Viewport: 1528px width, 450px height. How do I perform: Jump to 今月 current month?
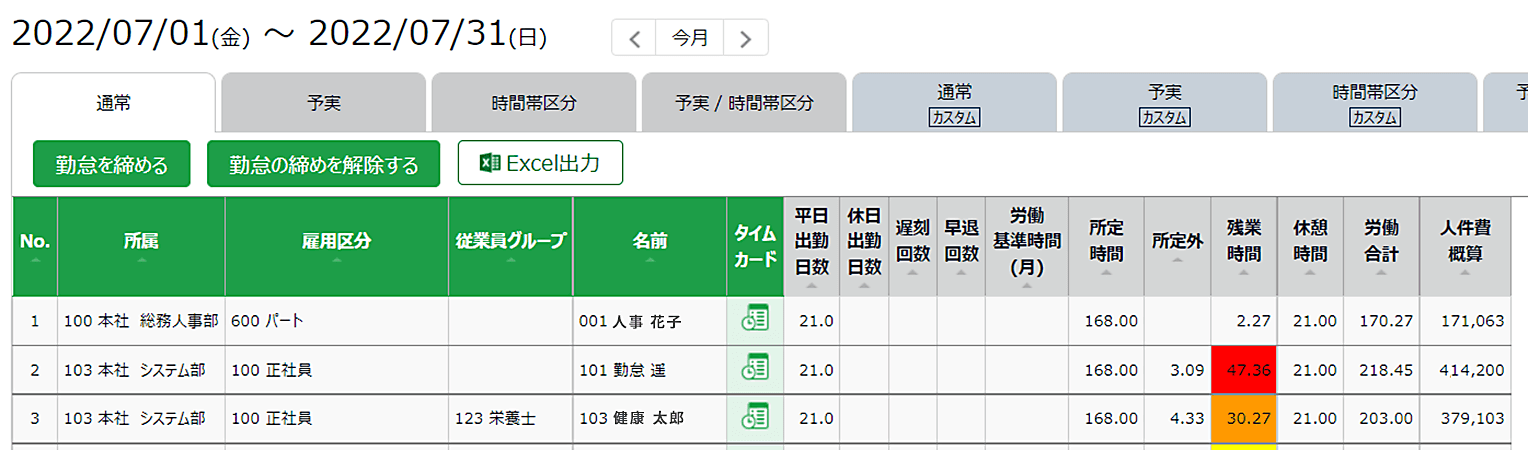pyautogui.click(x=690, y=38)
